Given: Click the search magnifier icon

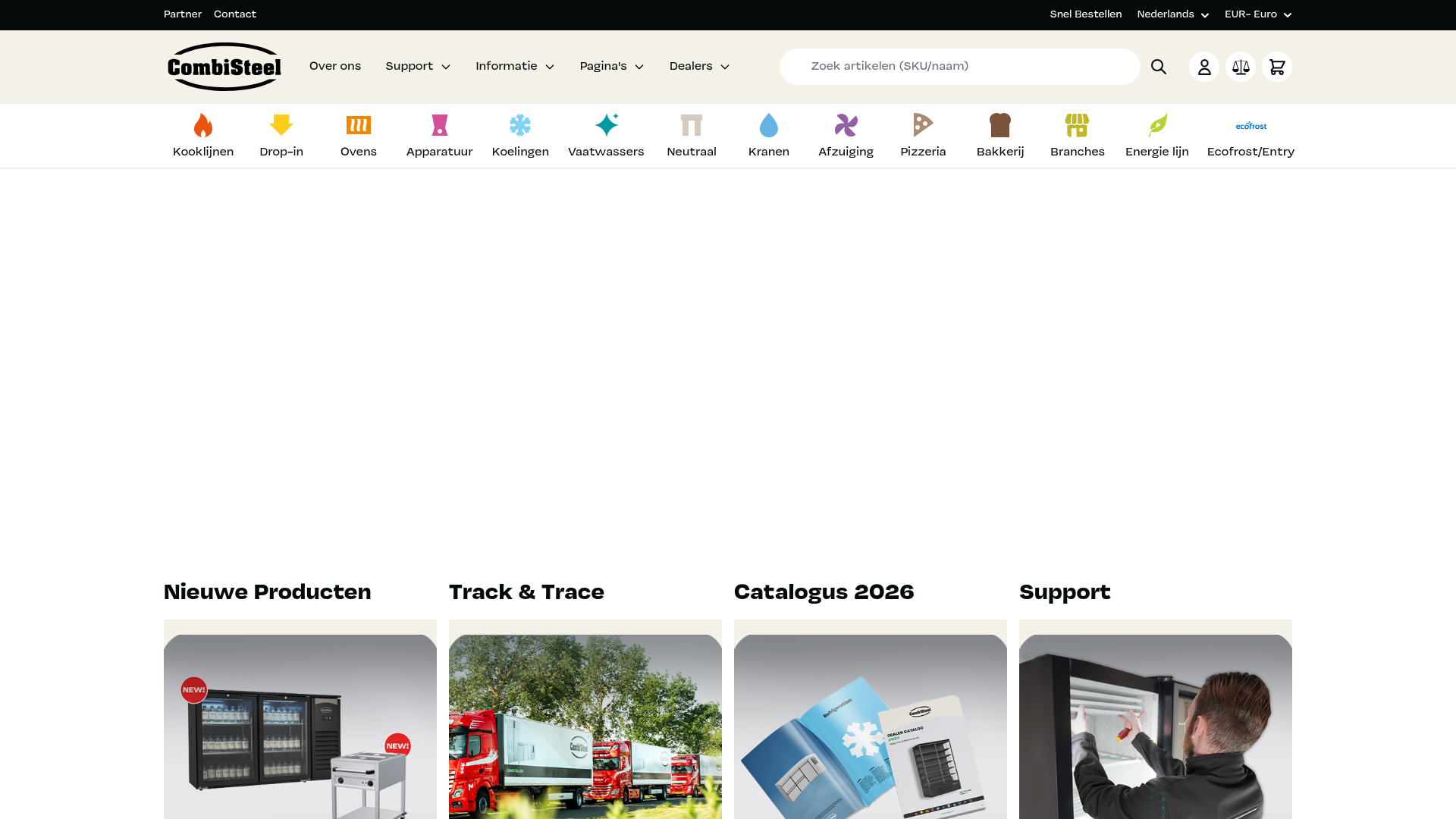Looking at the screenshot, I should click(x=1159, y=67).
